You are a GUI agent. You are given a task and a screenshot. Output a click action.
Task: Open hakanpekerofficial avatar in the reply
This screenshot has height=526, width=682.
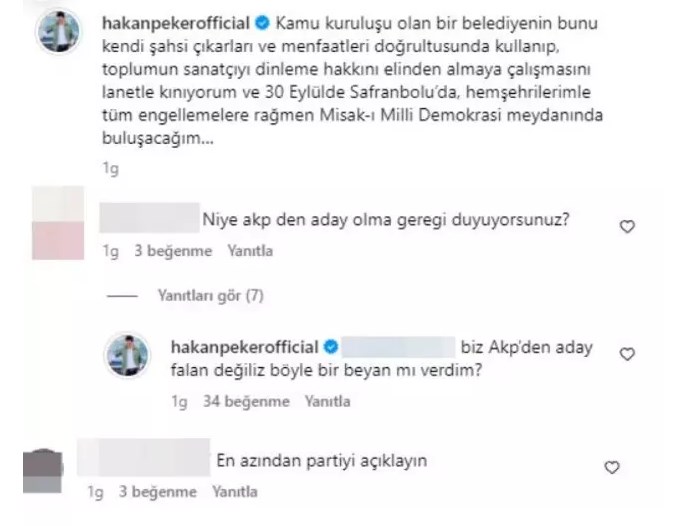click(x=127, y=355)
